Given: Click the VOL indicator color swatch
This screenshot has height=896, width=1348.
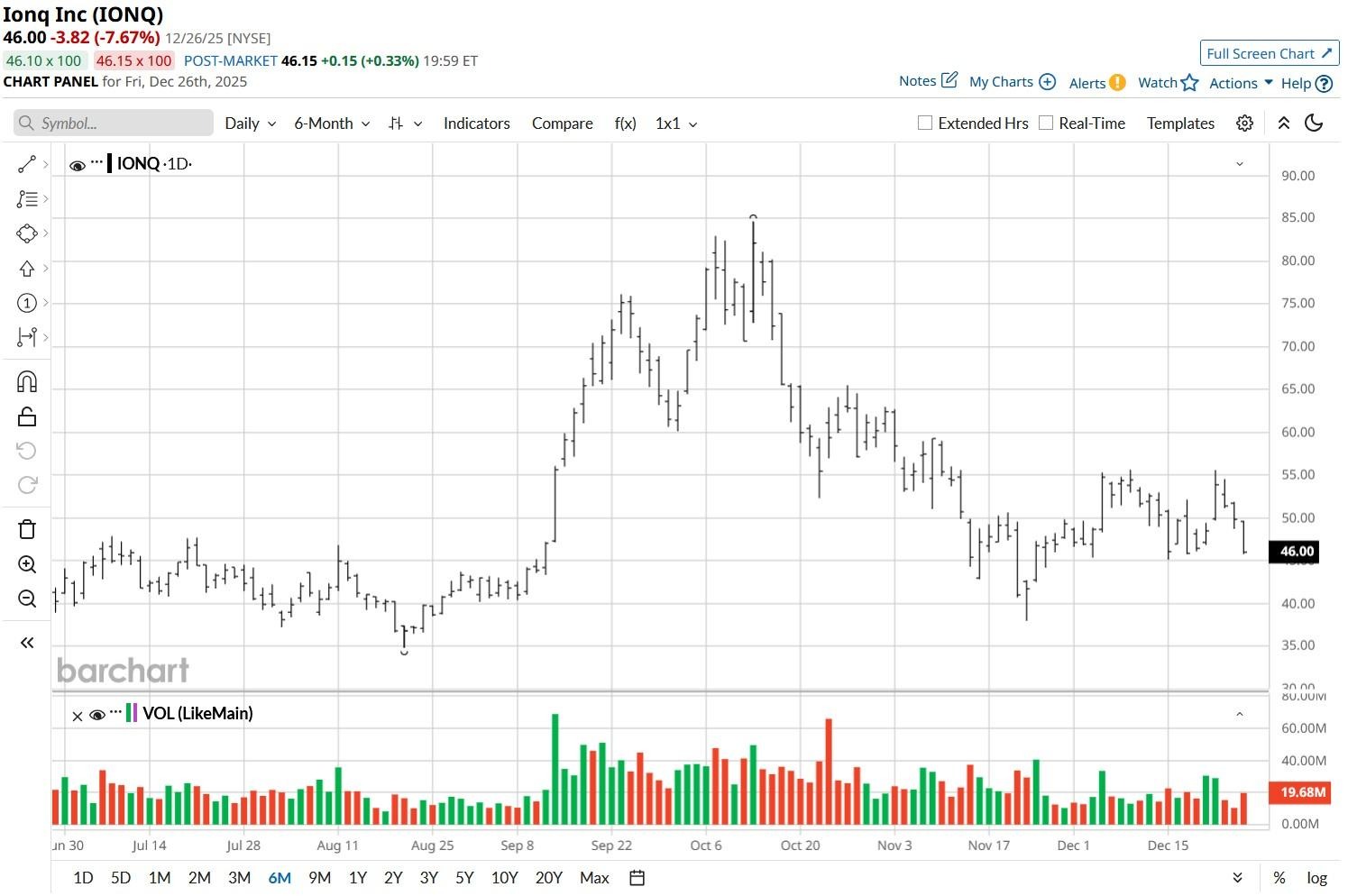Looking at the screenshot, I should pyautogui.click(x=133, y=713).
